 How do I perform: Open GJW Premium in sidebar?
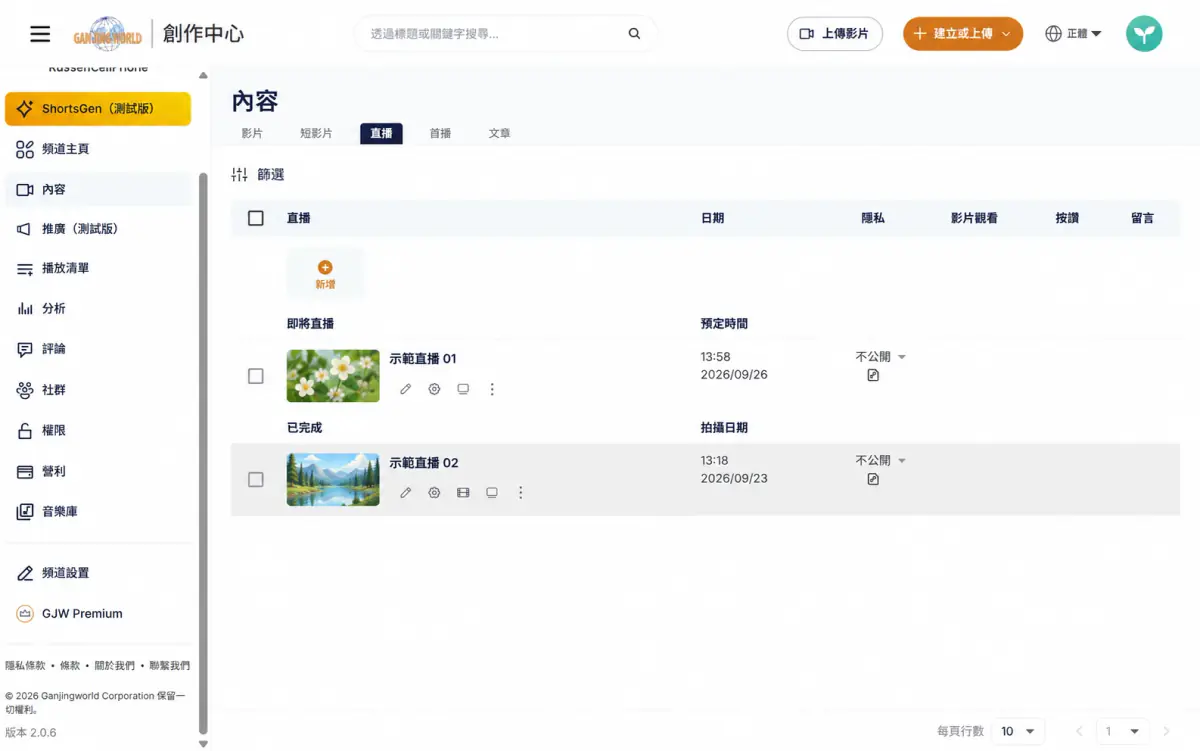pyautogui.click(x=98, y=614)
